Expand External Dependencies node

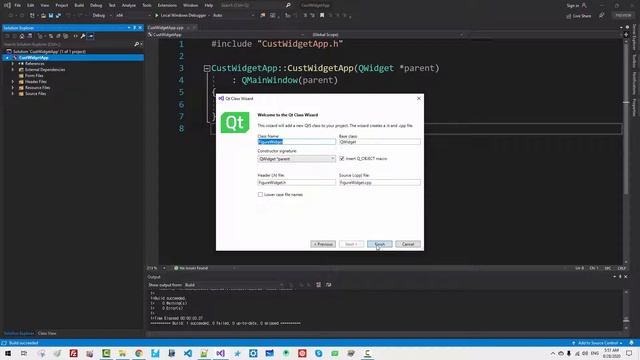point(13,70)
